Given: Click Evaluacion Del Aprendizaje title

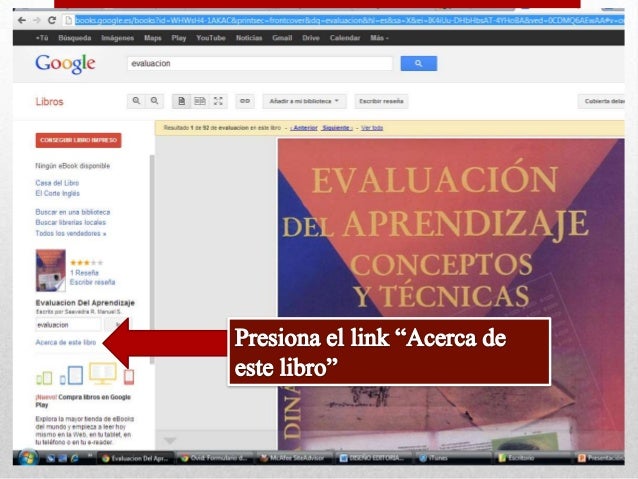Looking at the screenshot, I should point(85,303).
